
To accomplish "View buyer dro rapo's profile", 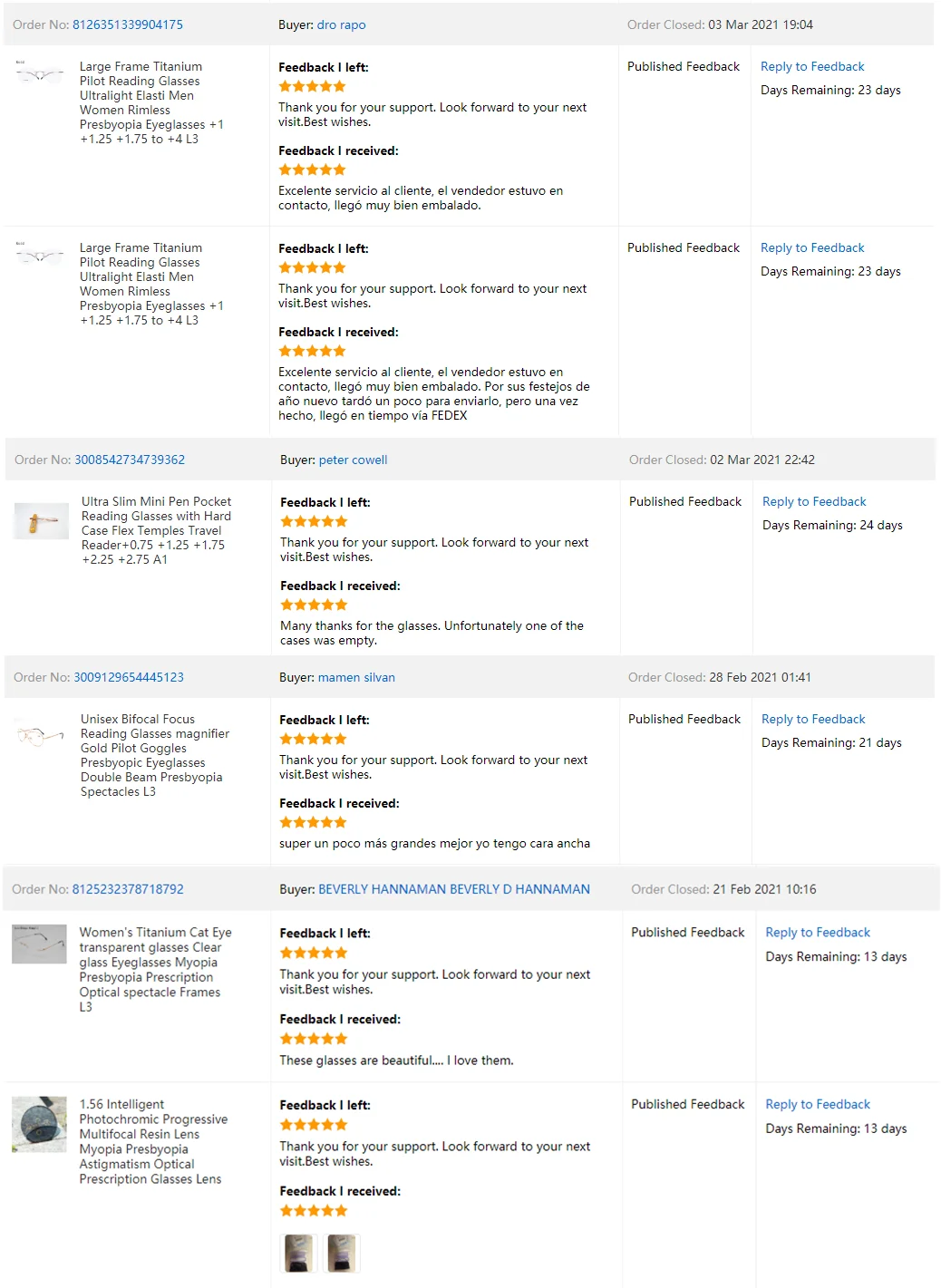I will pos(342,24).
